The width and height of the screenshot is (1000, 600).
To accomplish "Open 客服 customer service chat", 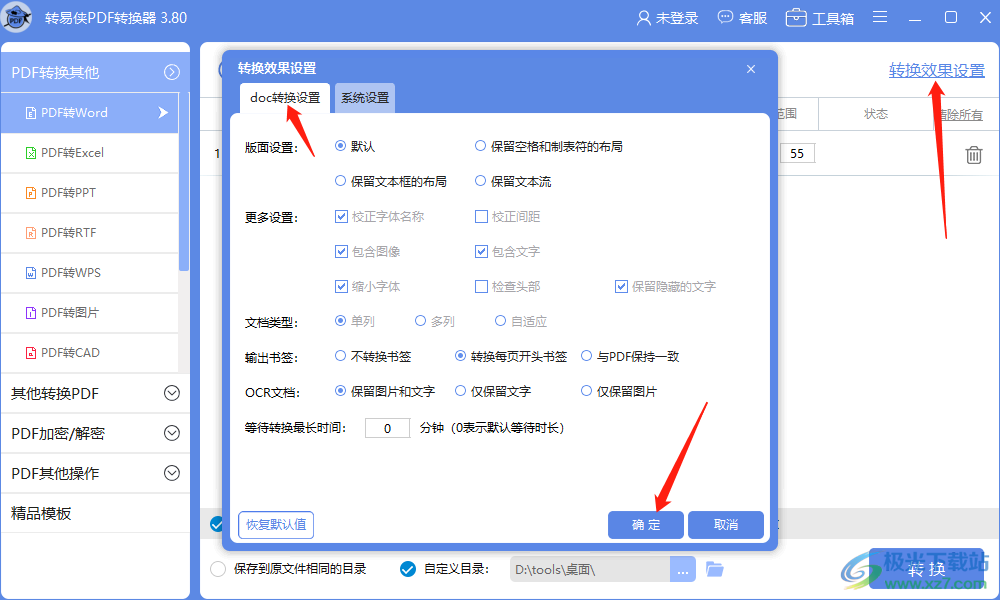I will [x=742, y=17].
